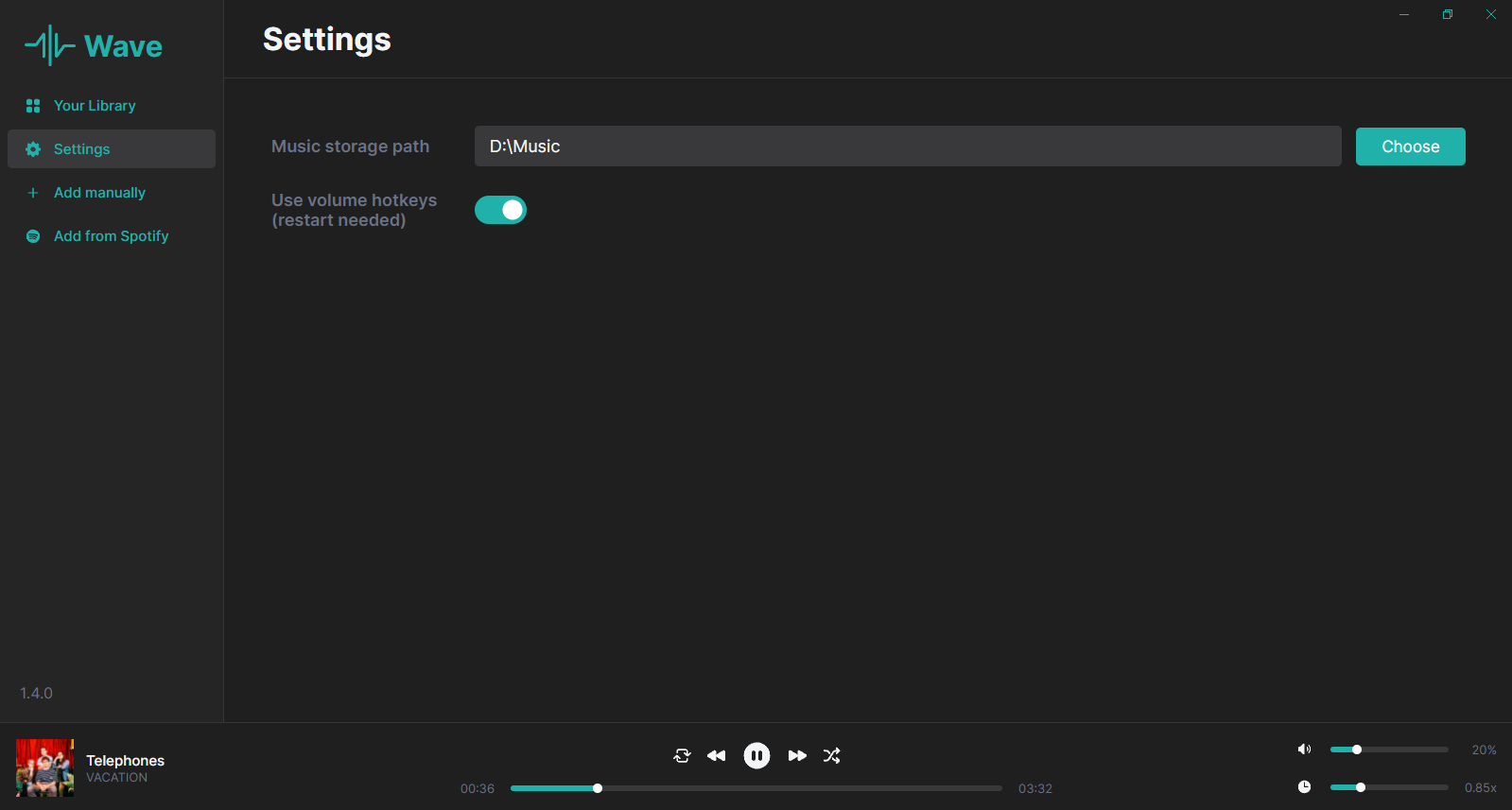This screenshot has height=810, width=1512.
Task: Minimize the Wave window
Action: click(x=1404, y=14)
